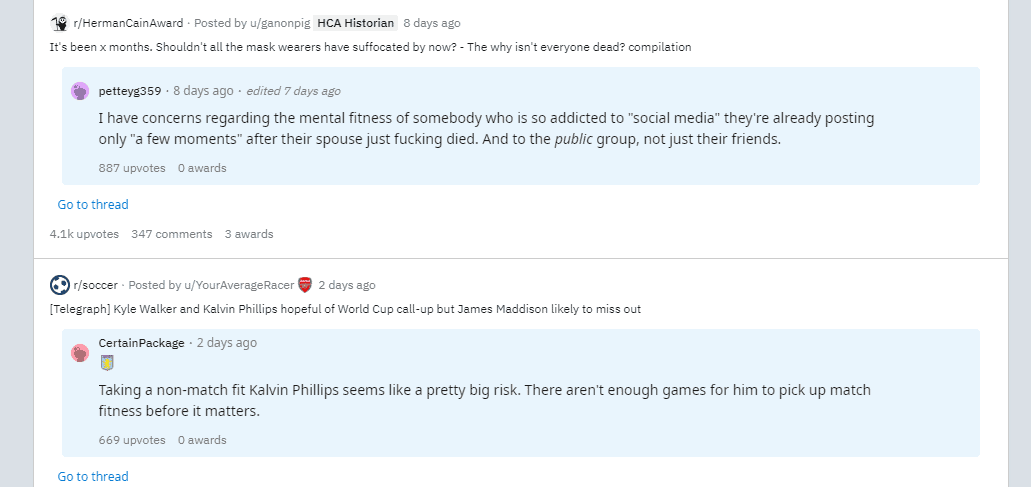Open CertainPackage's username link
Screen dimensions: 1031x487
coord(142,343)
